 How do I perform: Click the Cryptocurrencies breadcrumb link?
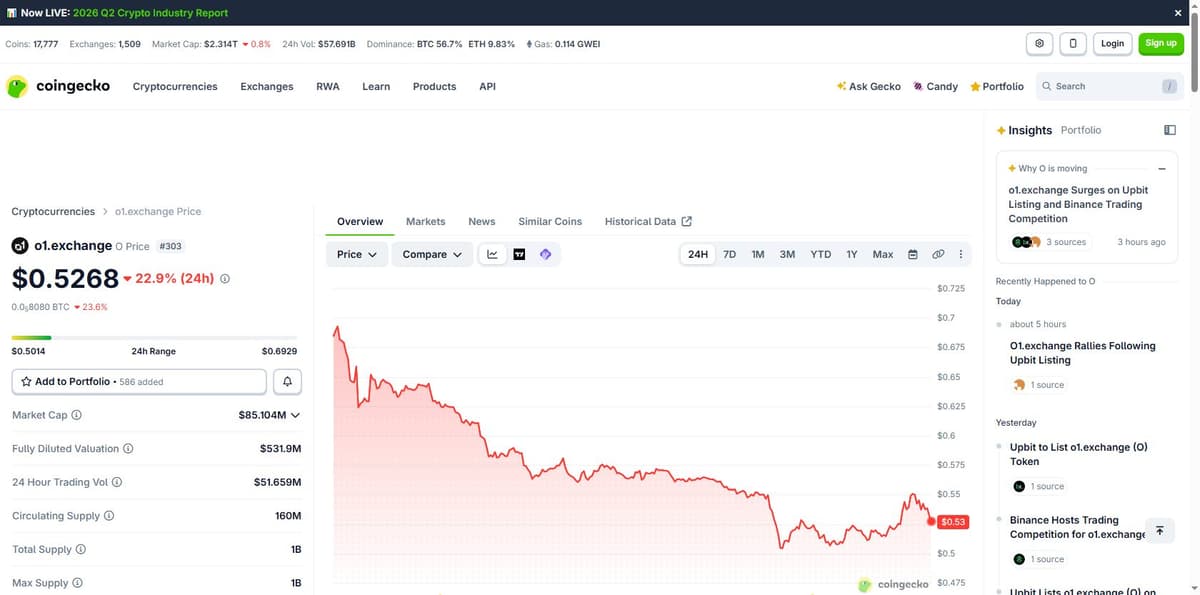pyautogui.click(x=53, y=212)
